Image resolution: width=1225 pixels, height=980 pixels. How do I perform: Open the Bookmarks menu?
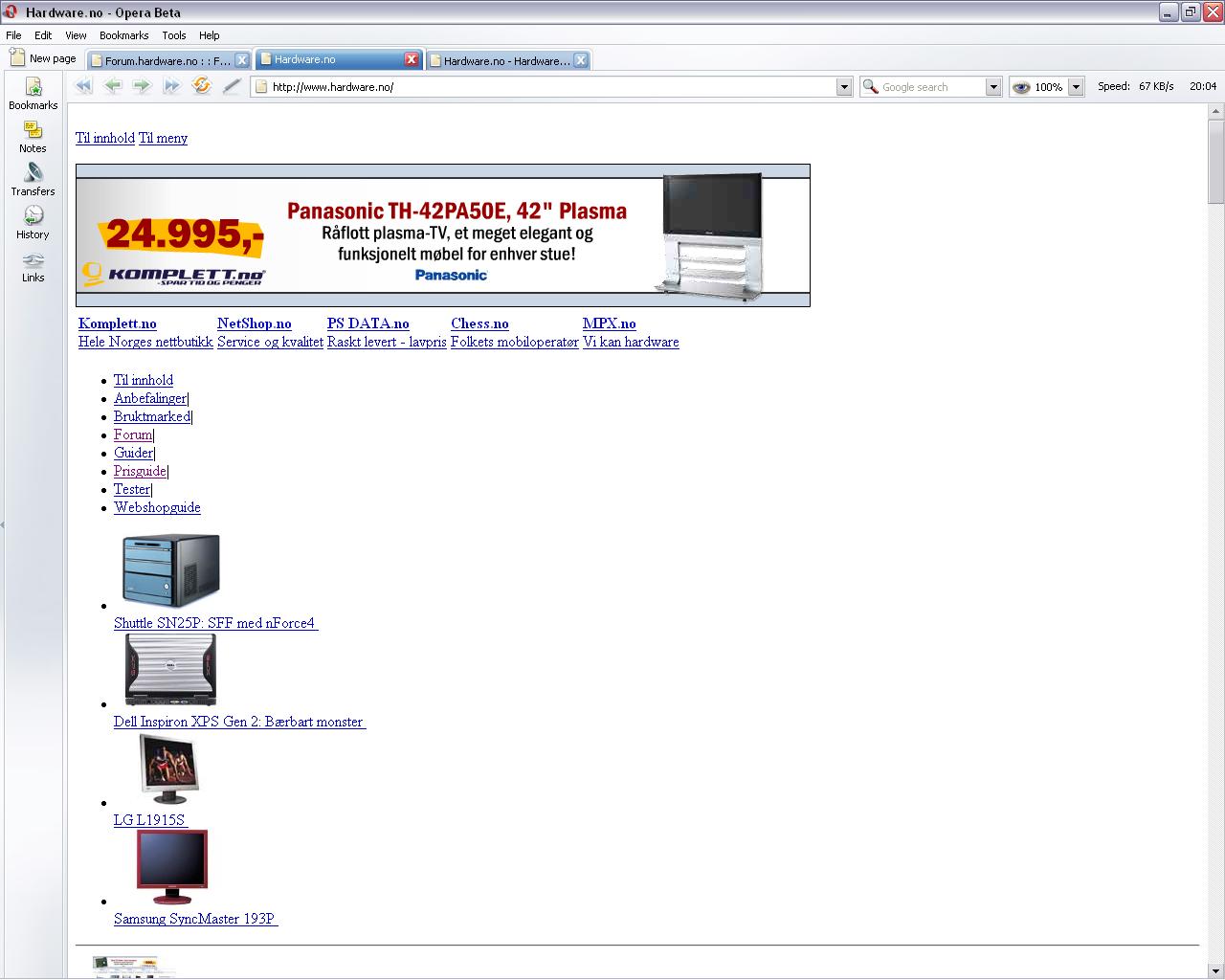click(124, 35)
